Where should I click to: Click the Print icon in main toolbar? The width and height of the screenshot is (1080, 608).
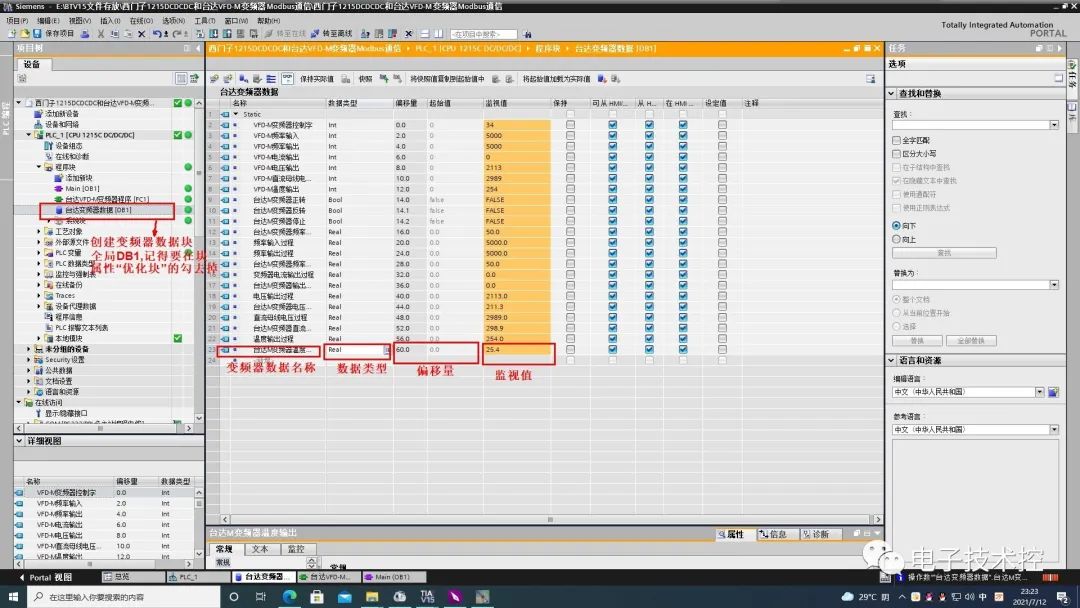tap(85, 33)
